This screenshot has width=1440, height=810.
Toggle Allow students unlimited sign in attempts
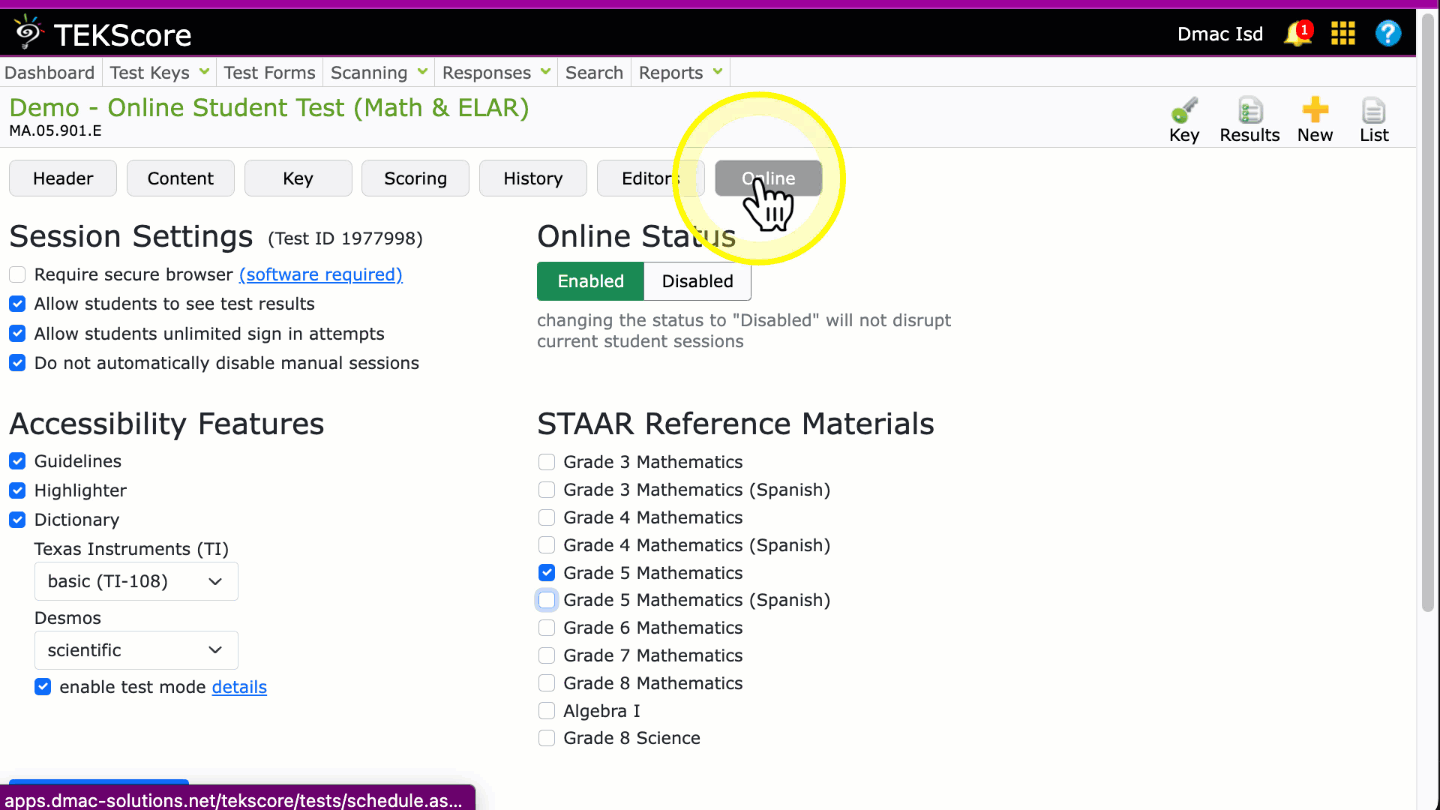coord(17,334)
